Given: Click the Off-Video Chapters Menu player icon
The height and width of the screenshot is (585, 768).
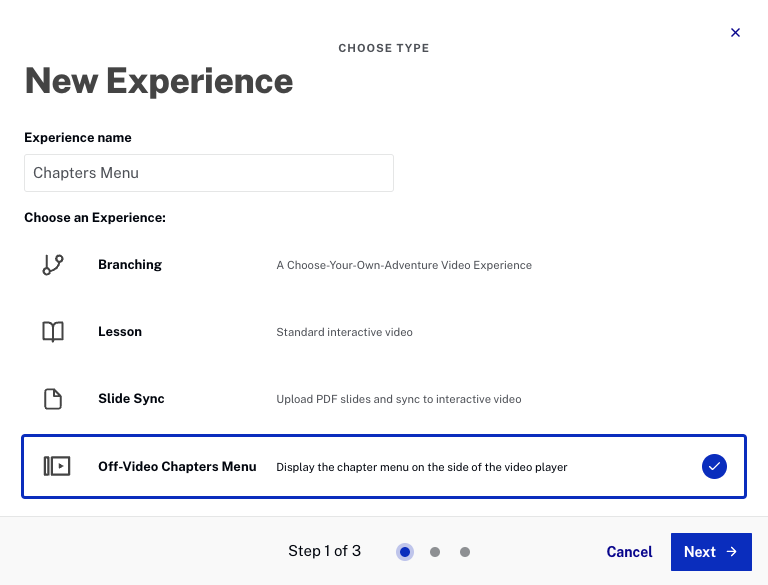Looking at the screenshot, I should tap(57, 466).
